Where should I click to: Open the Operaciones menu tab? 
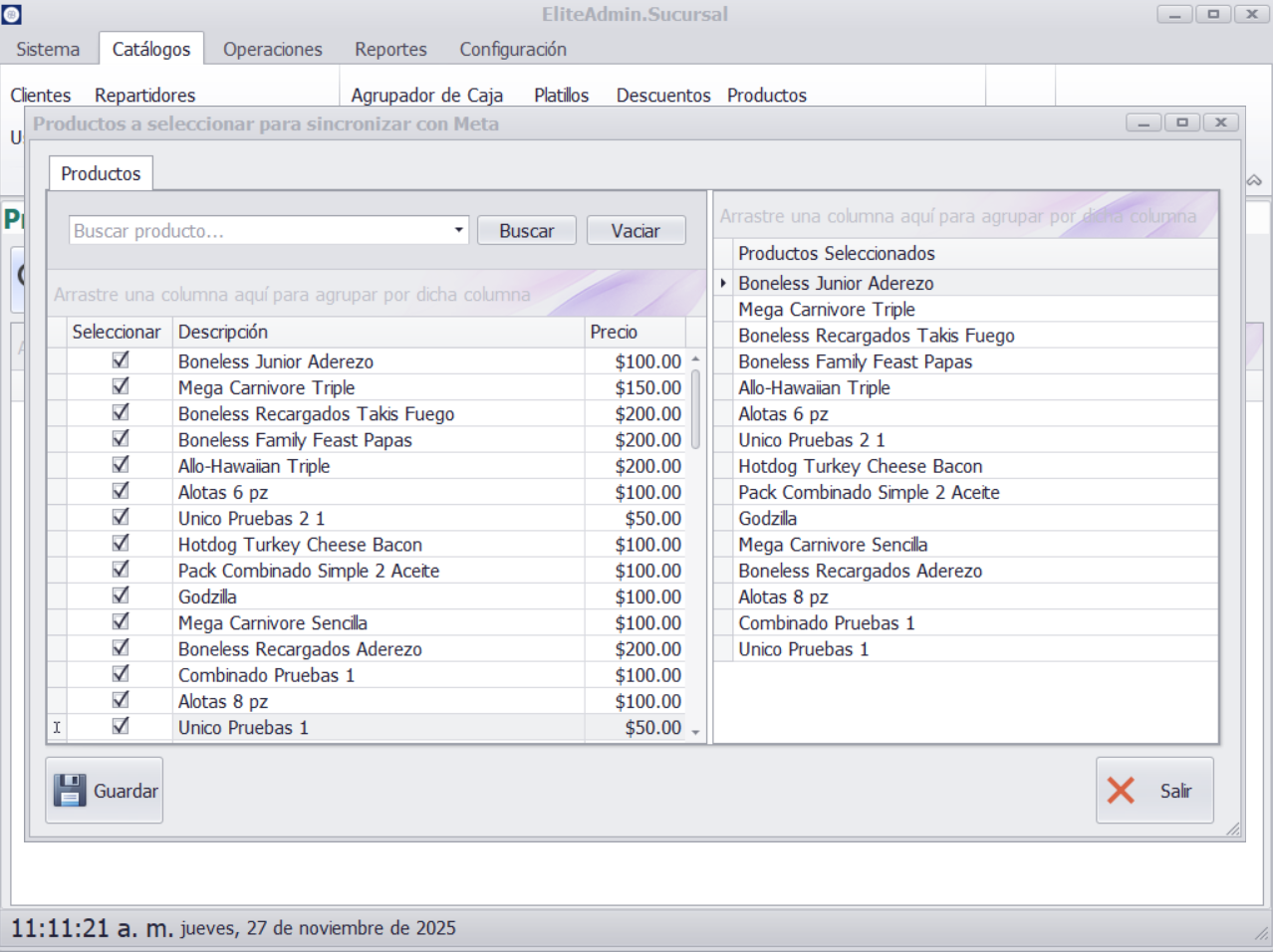272,49
